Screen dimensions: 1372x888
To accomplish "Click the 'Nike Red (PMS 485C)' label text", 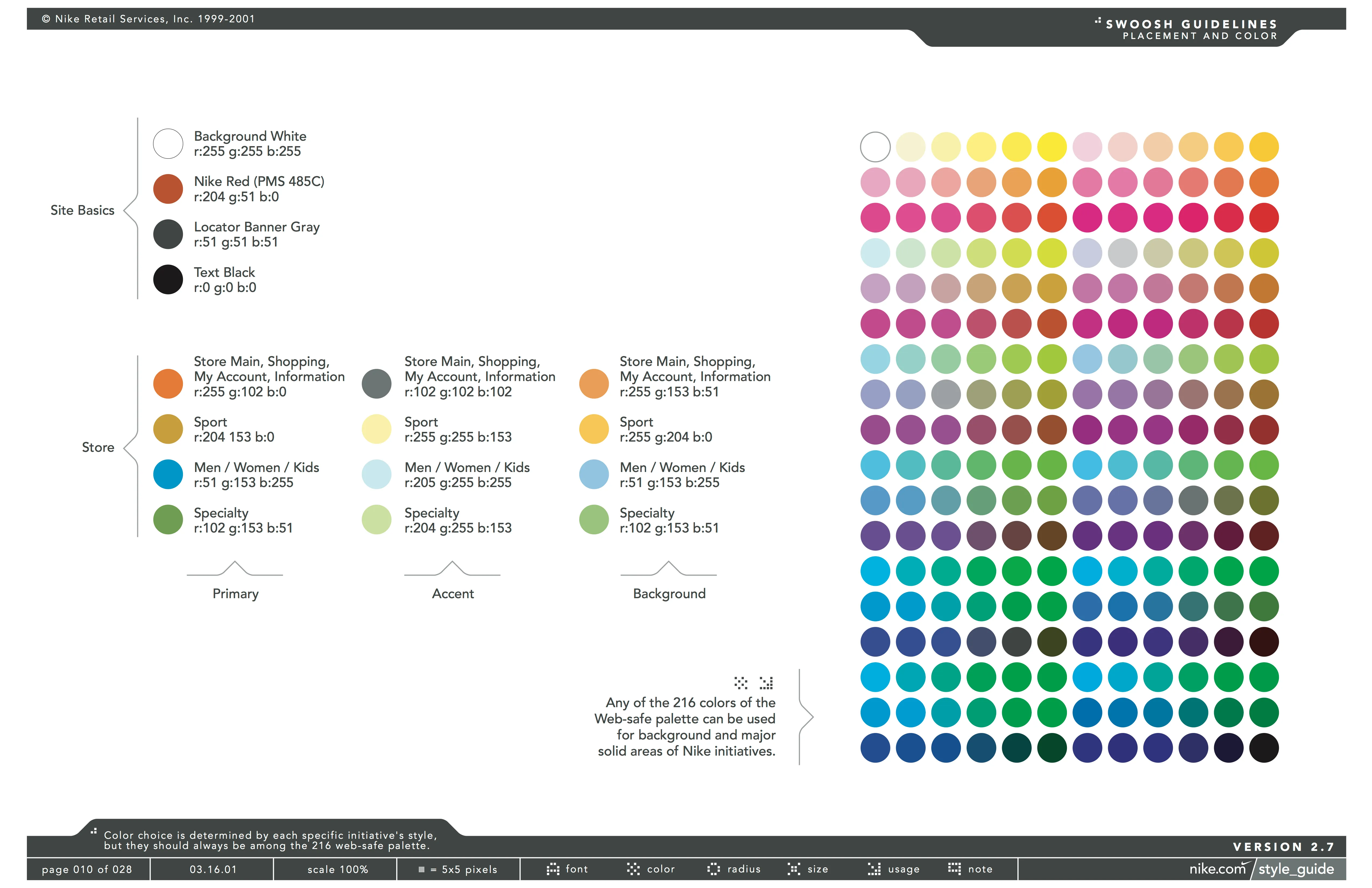I will [x=259, y=182].
